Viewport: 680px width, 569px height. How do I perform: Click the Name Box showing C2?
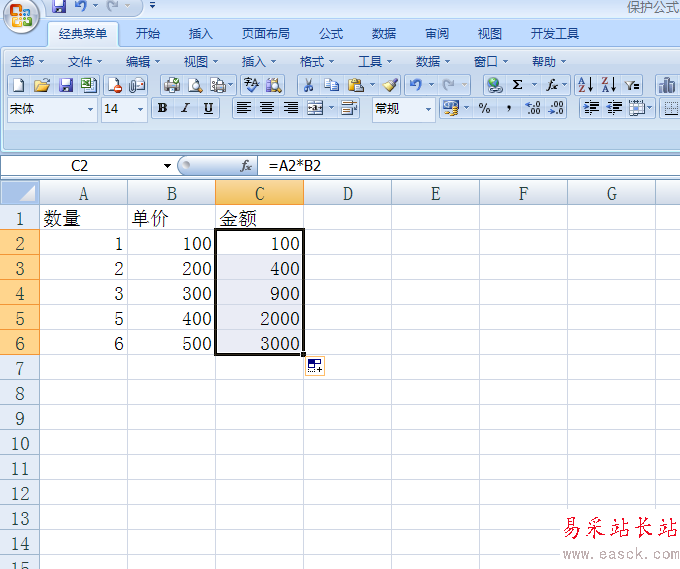coord(80,166)
